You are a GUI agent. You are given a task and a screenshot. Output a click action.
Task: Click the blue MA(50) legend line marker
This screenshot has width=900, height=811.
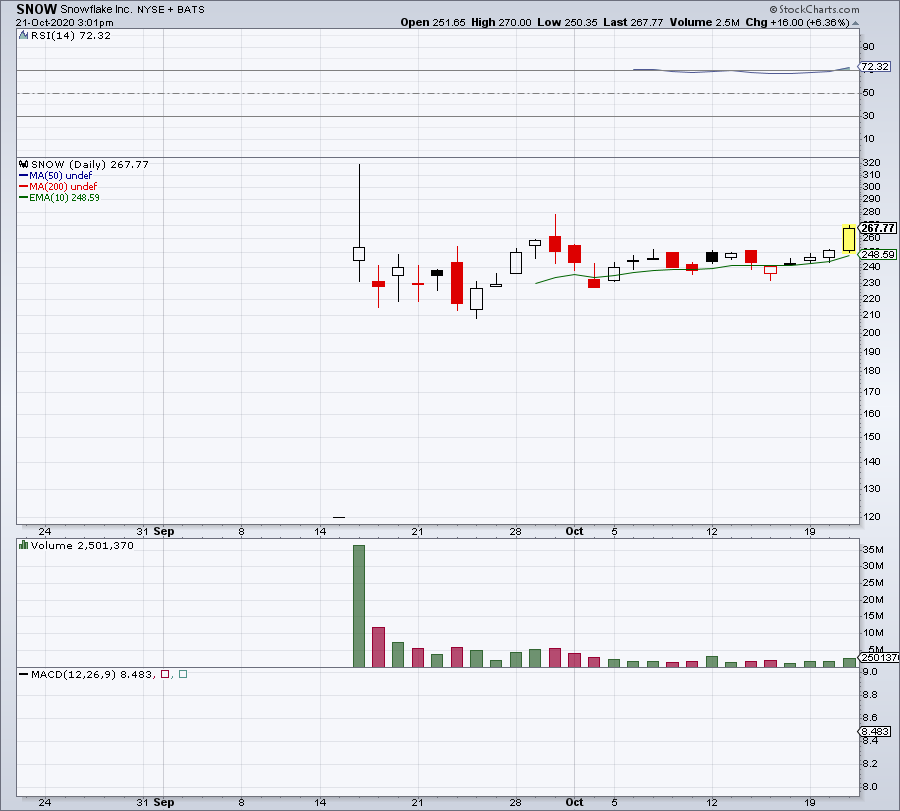[24, 176]
